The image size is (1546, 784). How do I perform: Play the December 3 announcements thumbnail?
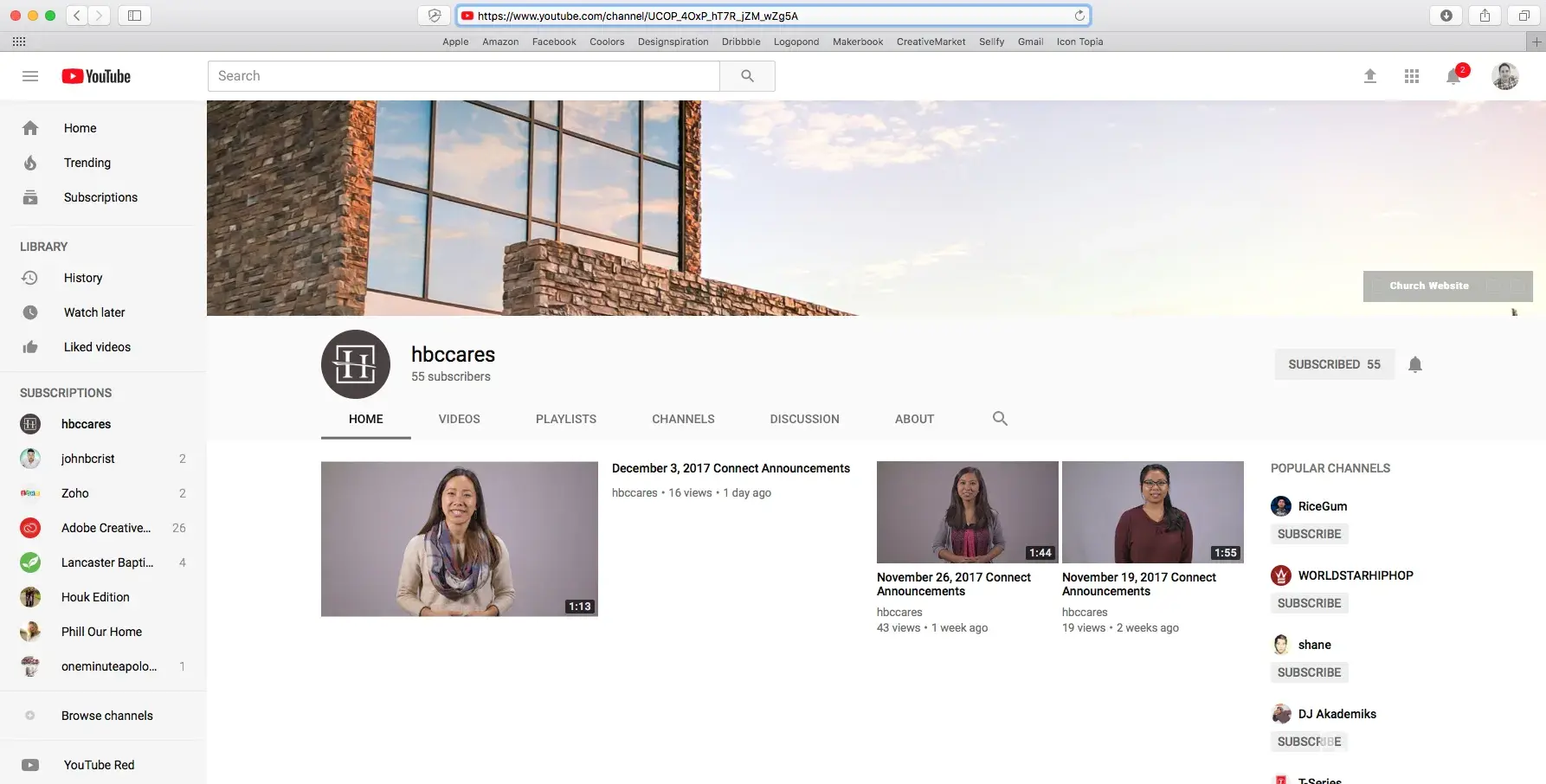tap(459, 538)
